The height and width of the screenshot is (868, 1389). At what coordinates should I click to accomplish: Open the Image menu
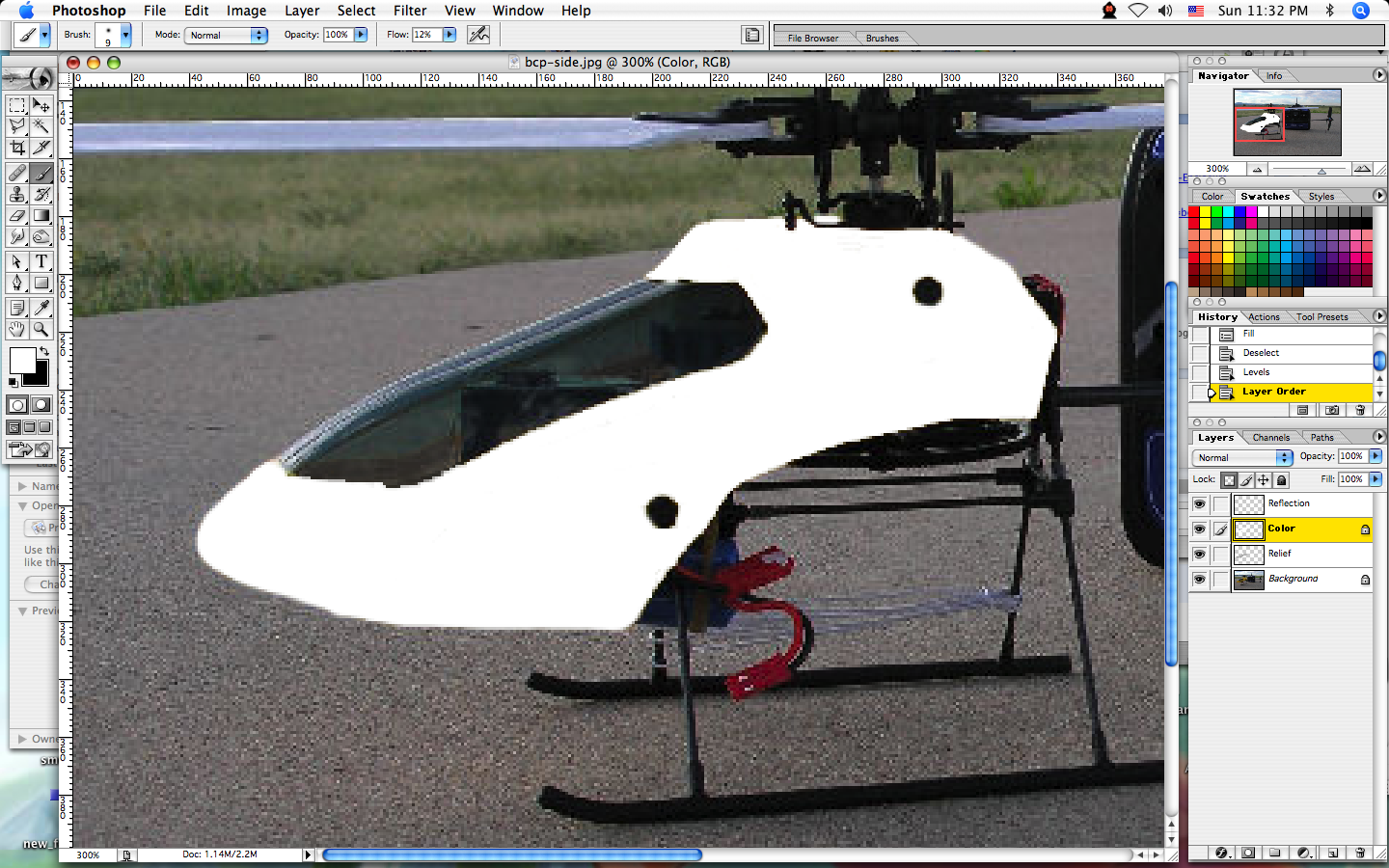[x=246, y=11]
